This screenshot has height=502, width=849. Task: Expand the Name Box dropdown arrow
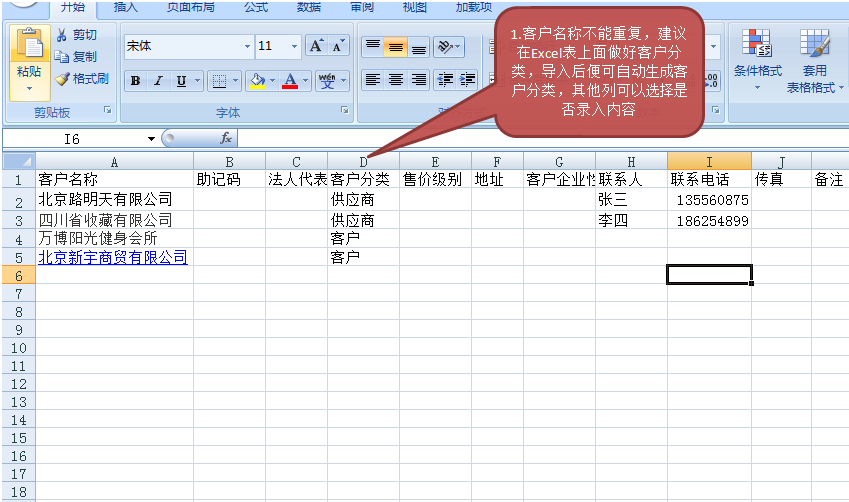[151, 139]
